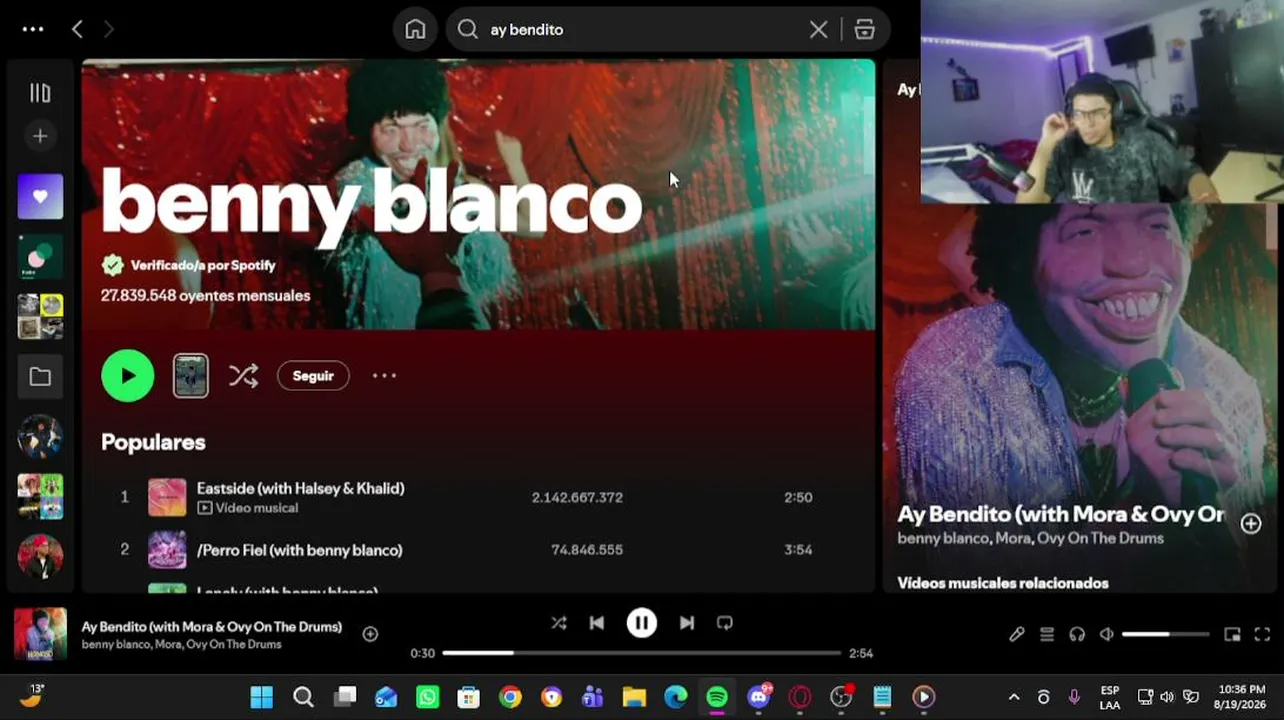Open the ESP LAA language switcher
This screenshot has height=720, width=1284.
[x=1110, y=697]
